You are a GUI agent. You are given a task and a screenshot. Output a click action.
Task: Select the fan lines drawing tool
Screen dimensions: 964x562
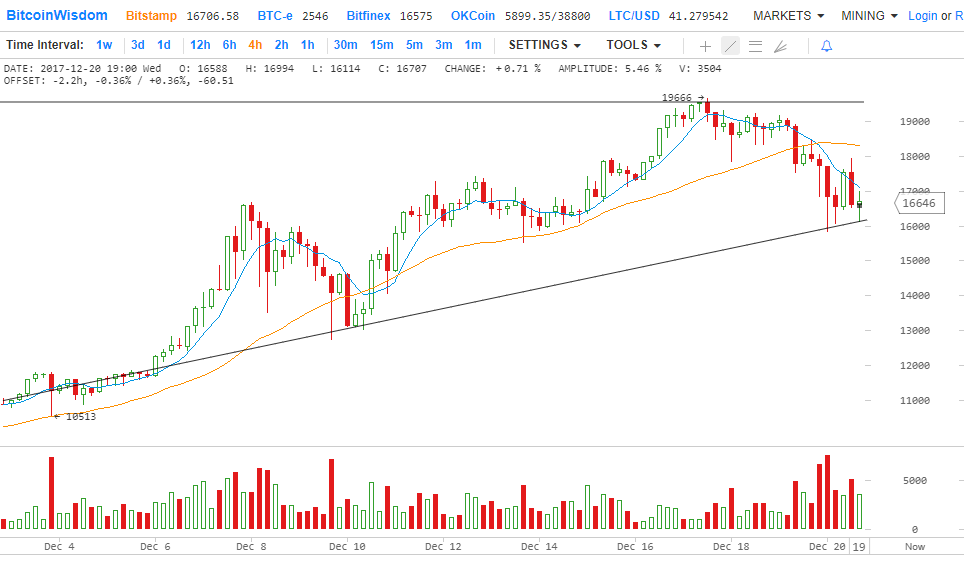pos(780,46)
